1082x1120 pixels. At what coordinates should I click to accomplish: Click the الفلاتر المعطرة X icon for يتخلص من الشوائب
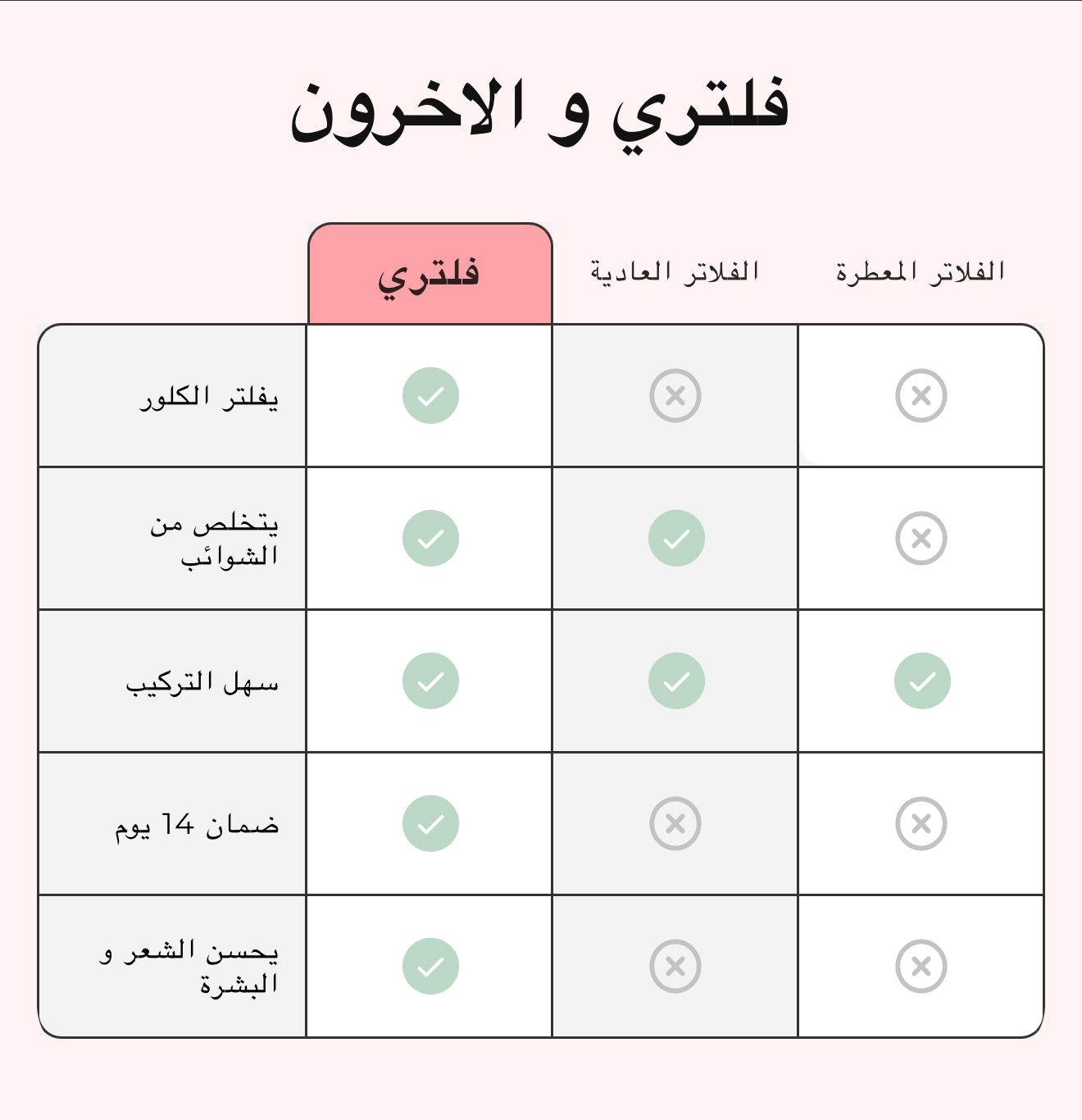[x=921, y=538]
